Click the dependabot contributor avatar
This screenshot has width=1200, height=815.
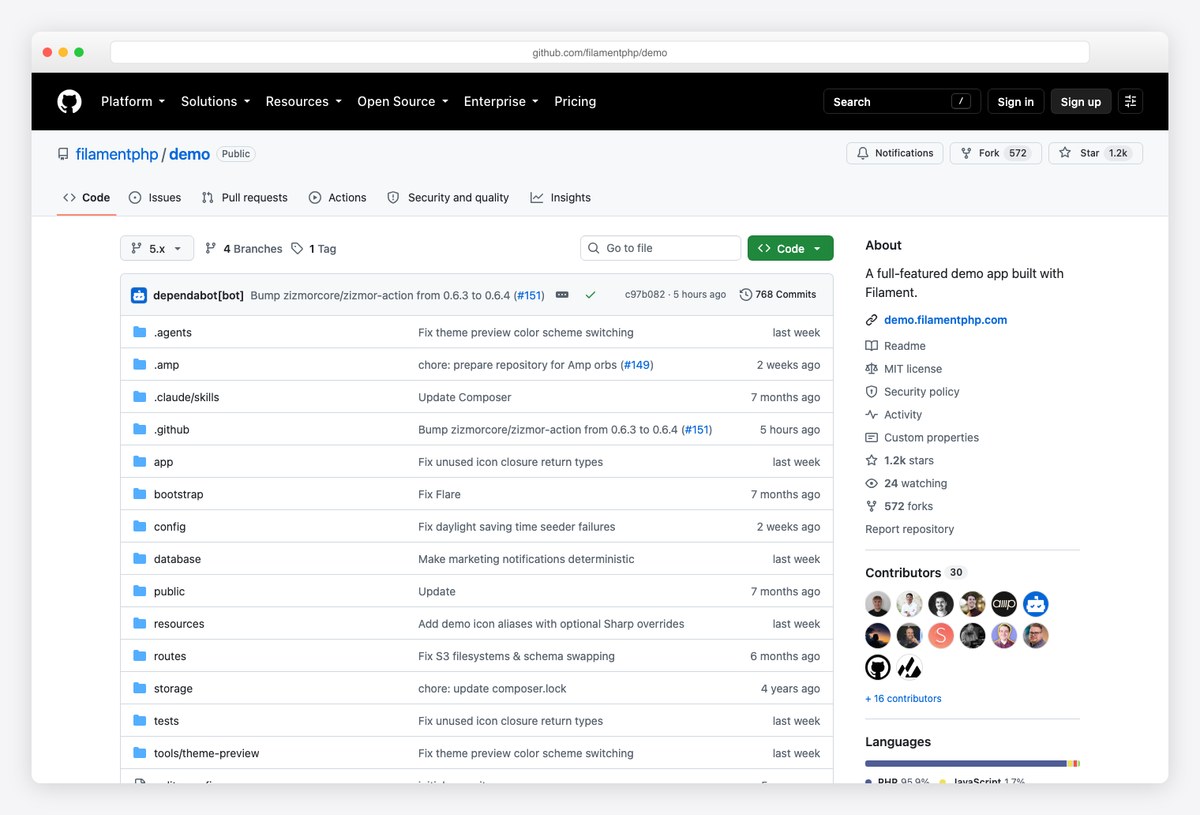coord(1036,604)
